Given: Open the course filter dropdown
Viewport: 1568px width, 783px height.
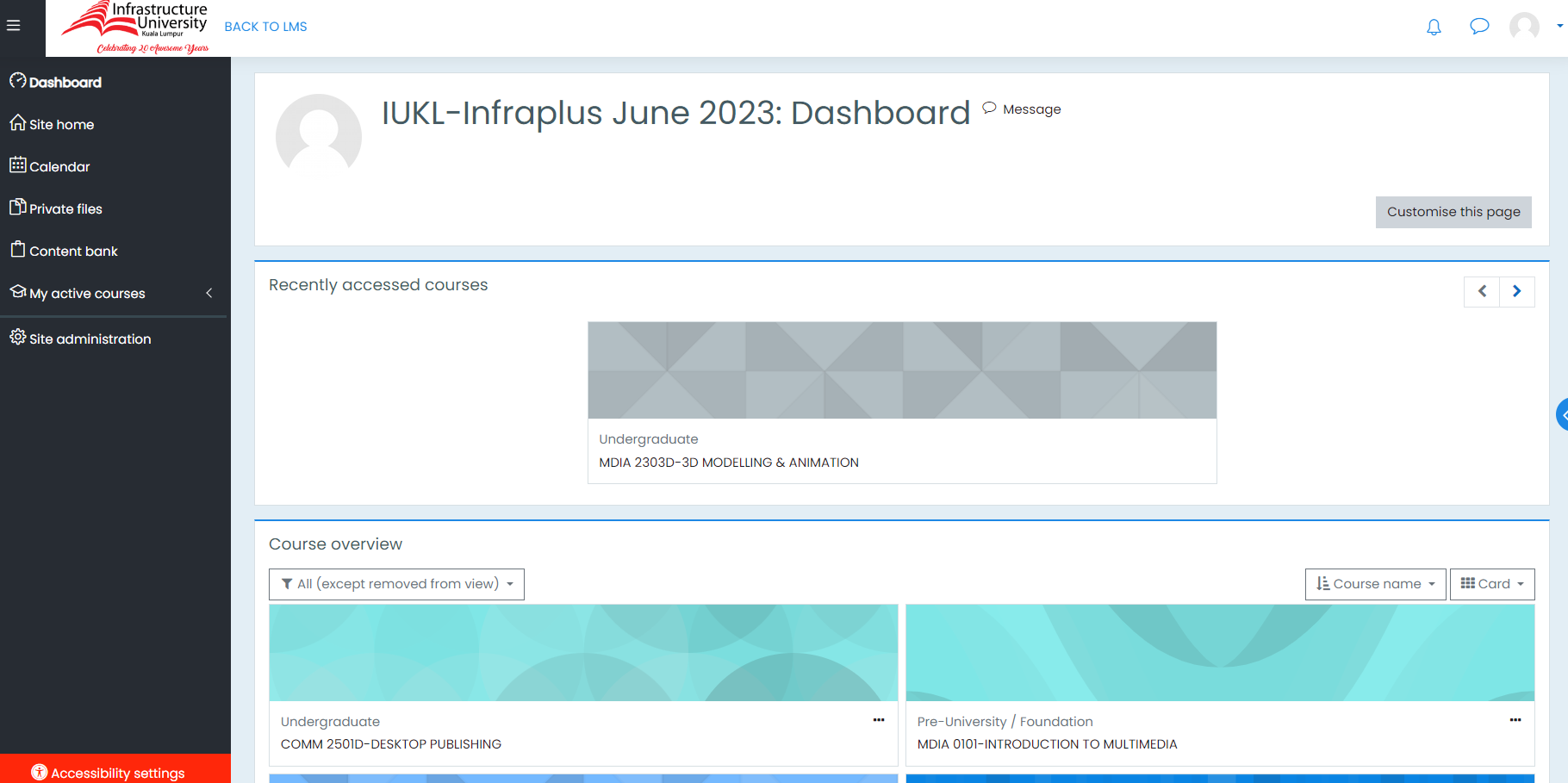Looking at the screenshot, I should click(x=396, y=584).
